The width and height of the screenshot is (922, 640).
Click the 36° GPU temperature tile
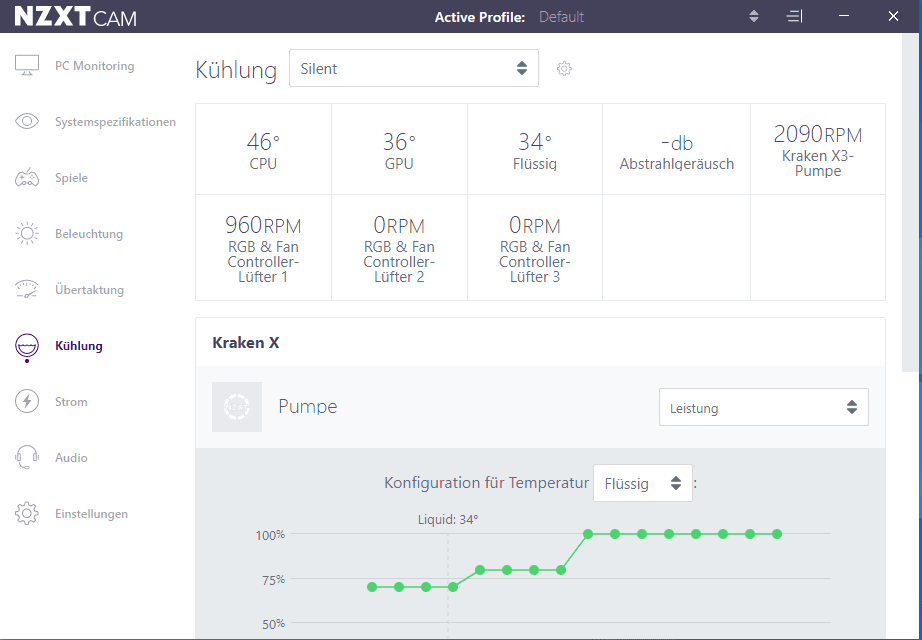[x=399, y=149]
